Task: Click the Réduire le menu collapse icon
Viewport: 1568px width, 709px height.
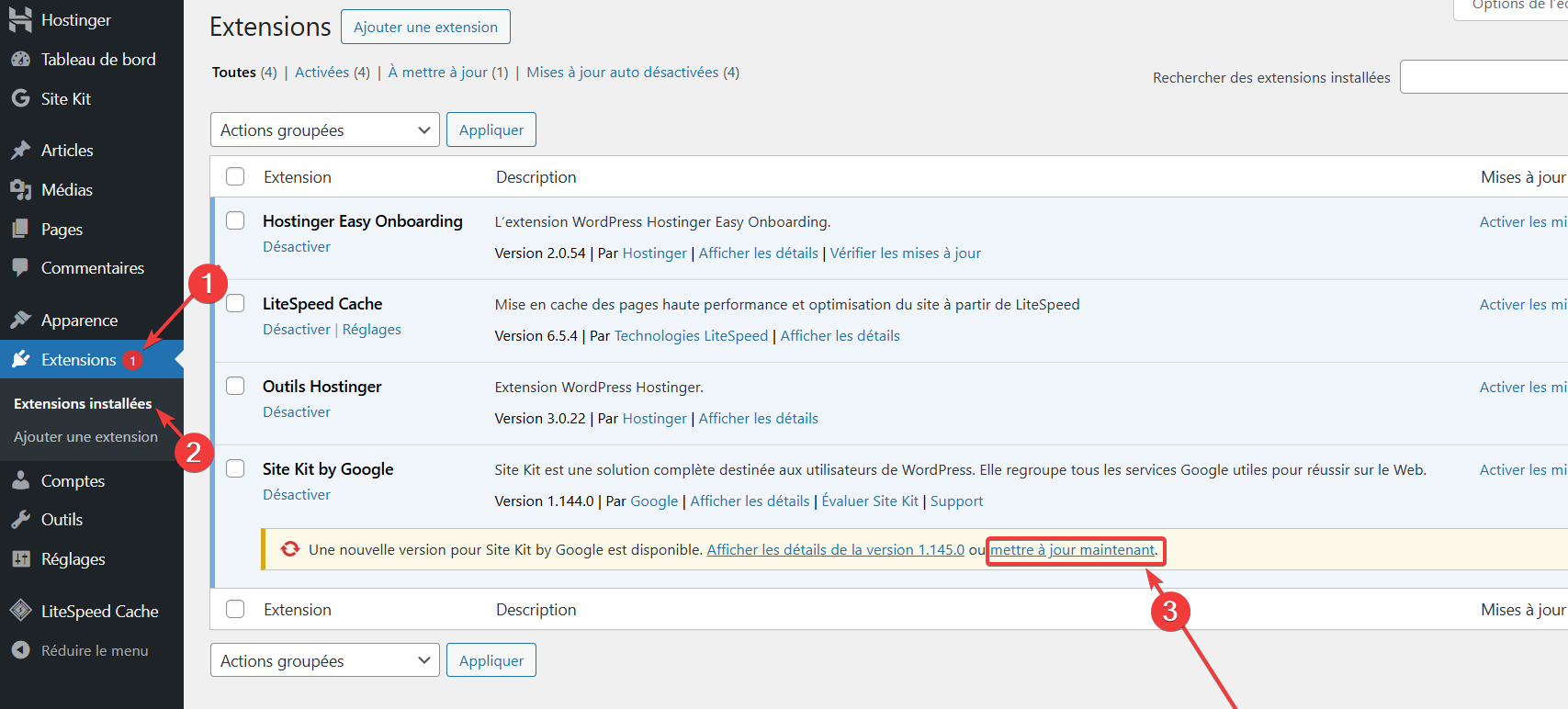Action: 20,650
